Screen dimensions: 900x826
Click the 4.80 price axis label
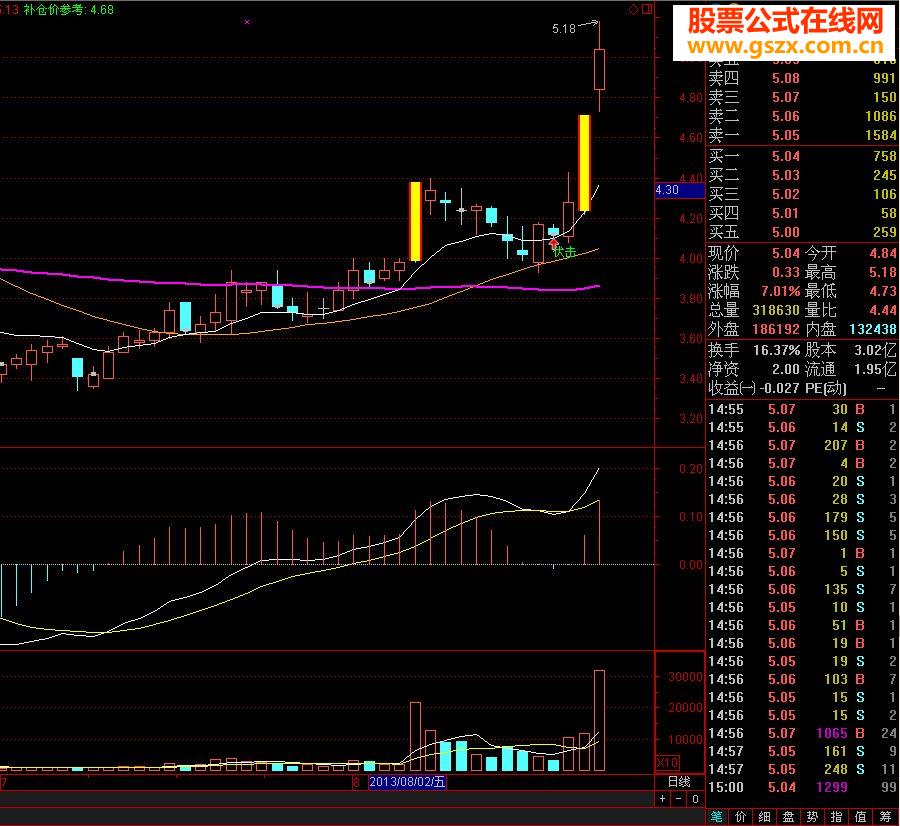(x=690, y=98)
